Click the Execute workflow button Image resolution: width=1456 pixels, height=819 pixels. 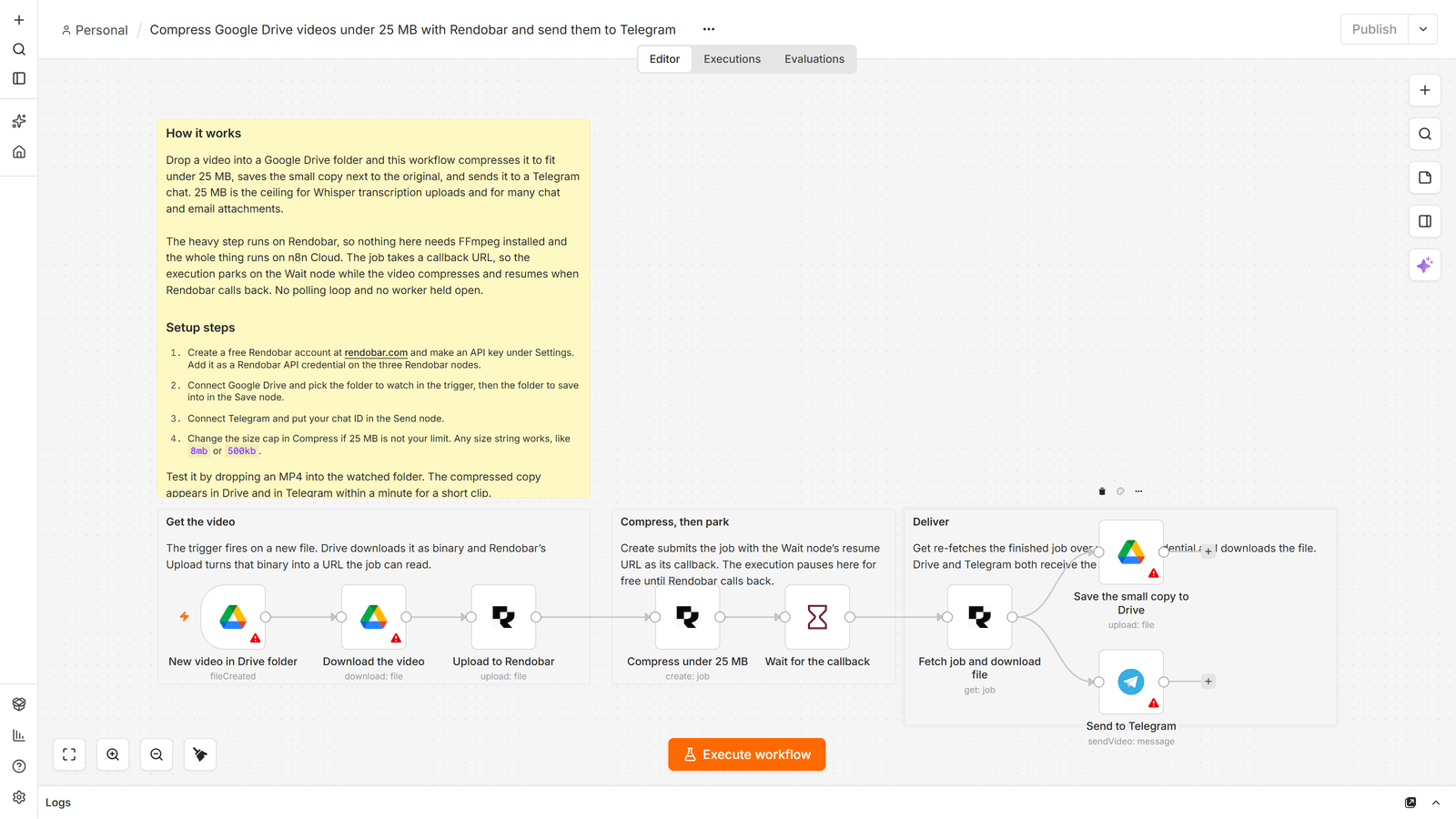747,754
